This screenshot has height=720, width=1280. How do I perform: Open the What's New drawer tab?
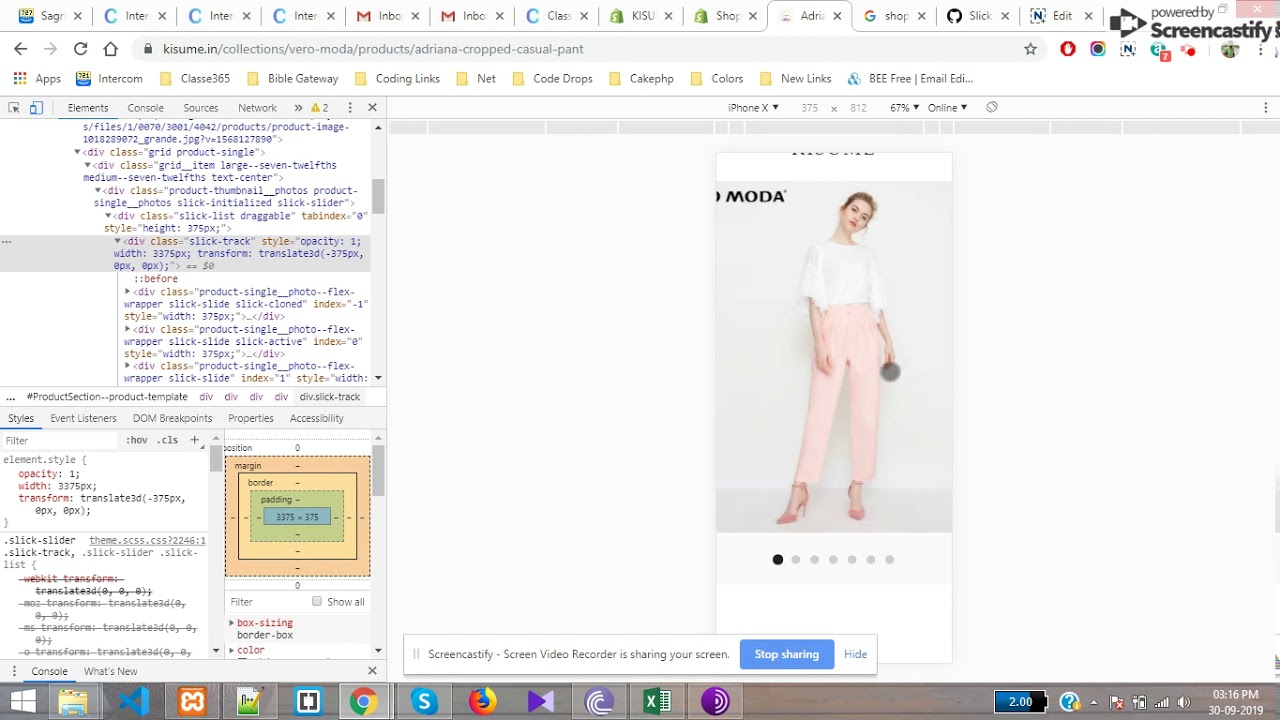(110, 671)
